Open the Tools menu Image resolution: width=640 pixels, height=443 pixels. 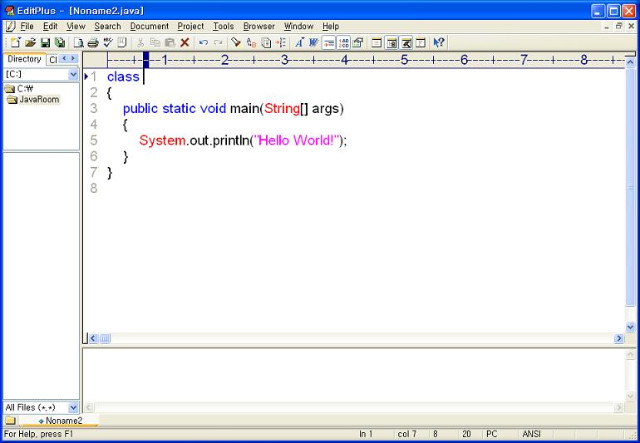(223, 26)
